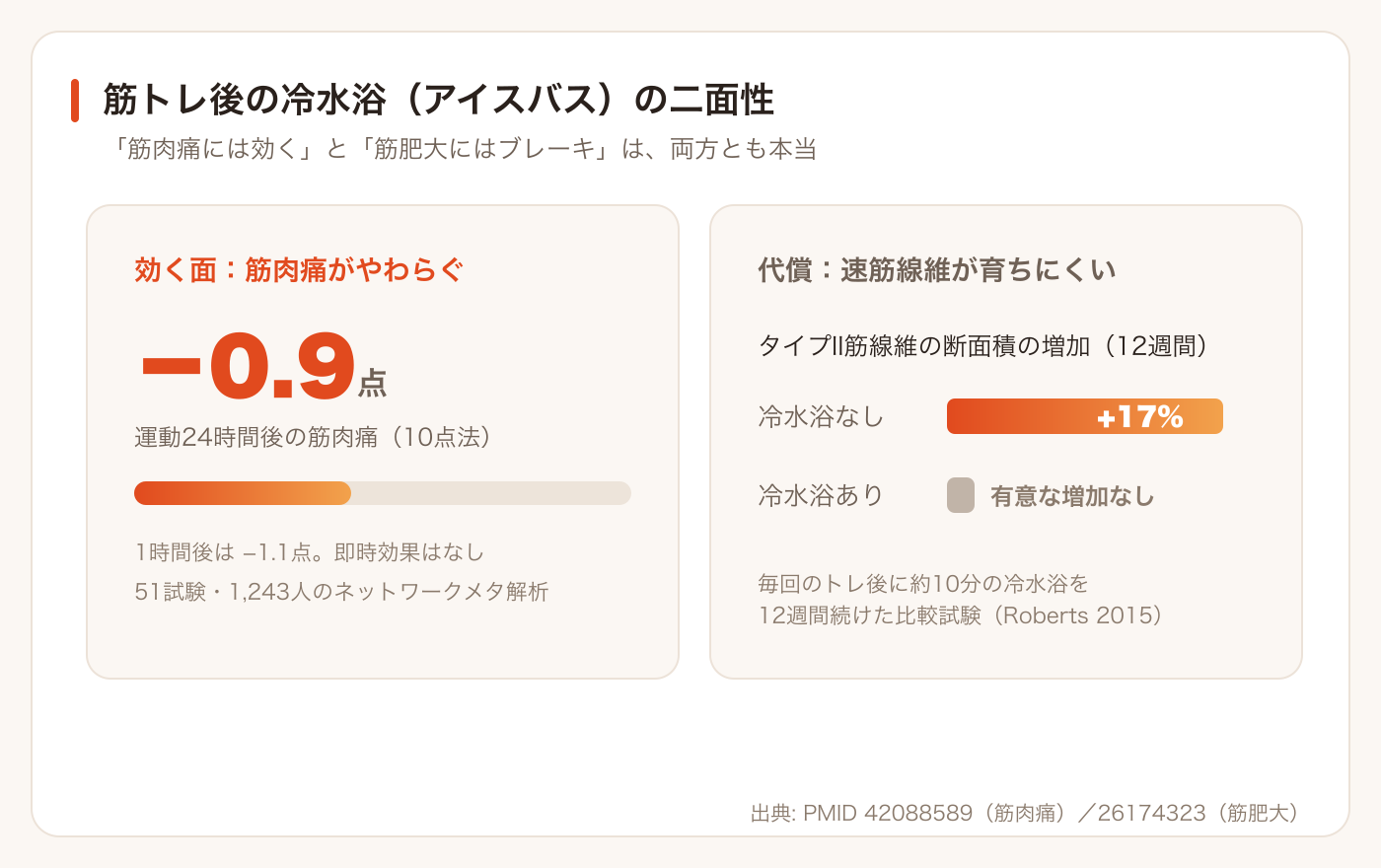Click the small gray square swatch
Image resolution: width=1381 pixels, height=868 pixels.
click(961, 495)
